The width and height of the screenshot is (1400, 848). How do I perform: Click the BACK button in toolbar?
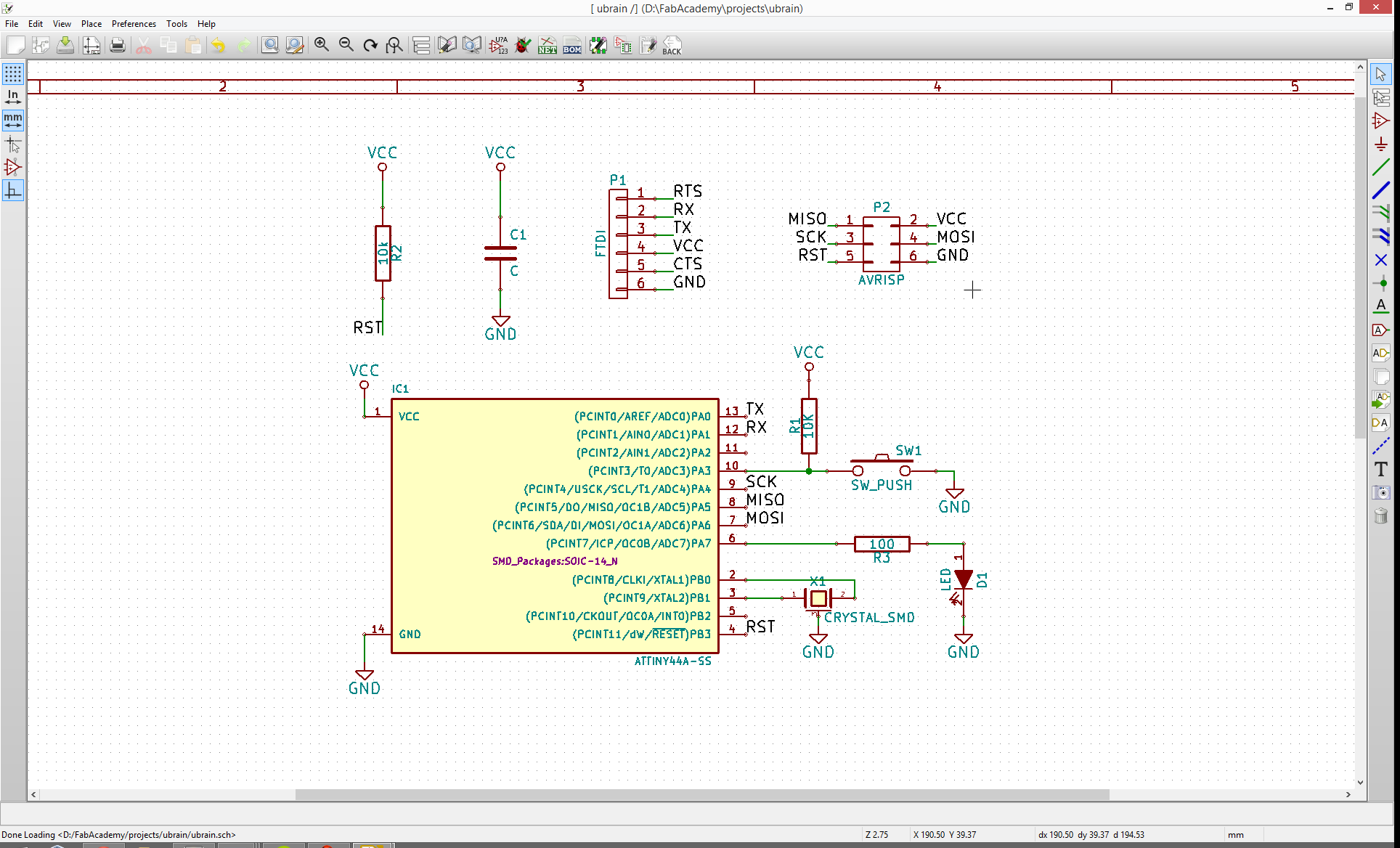point(672,46)
